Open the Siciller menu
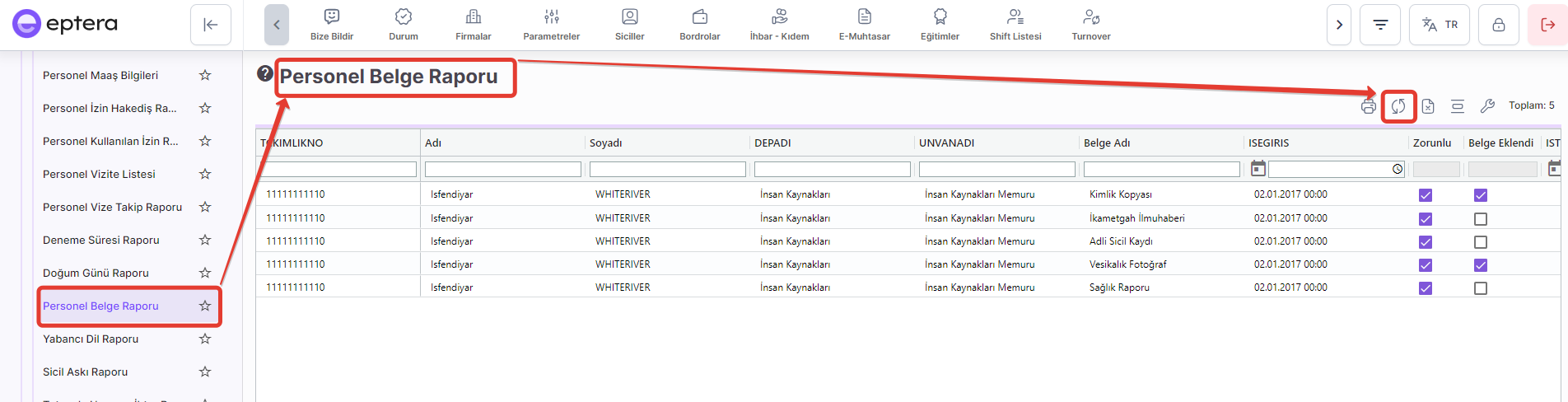Viewport: 1568px width, 402px height. pos(630,25)
